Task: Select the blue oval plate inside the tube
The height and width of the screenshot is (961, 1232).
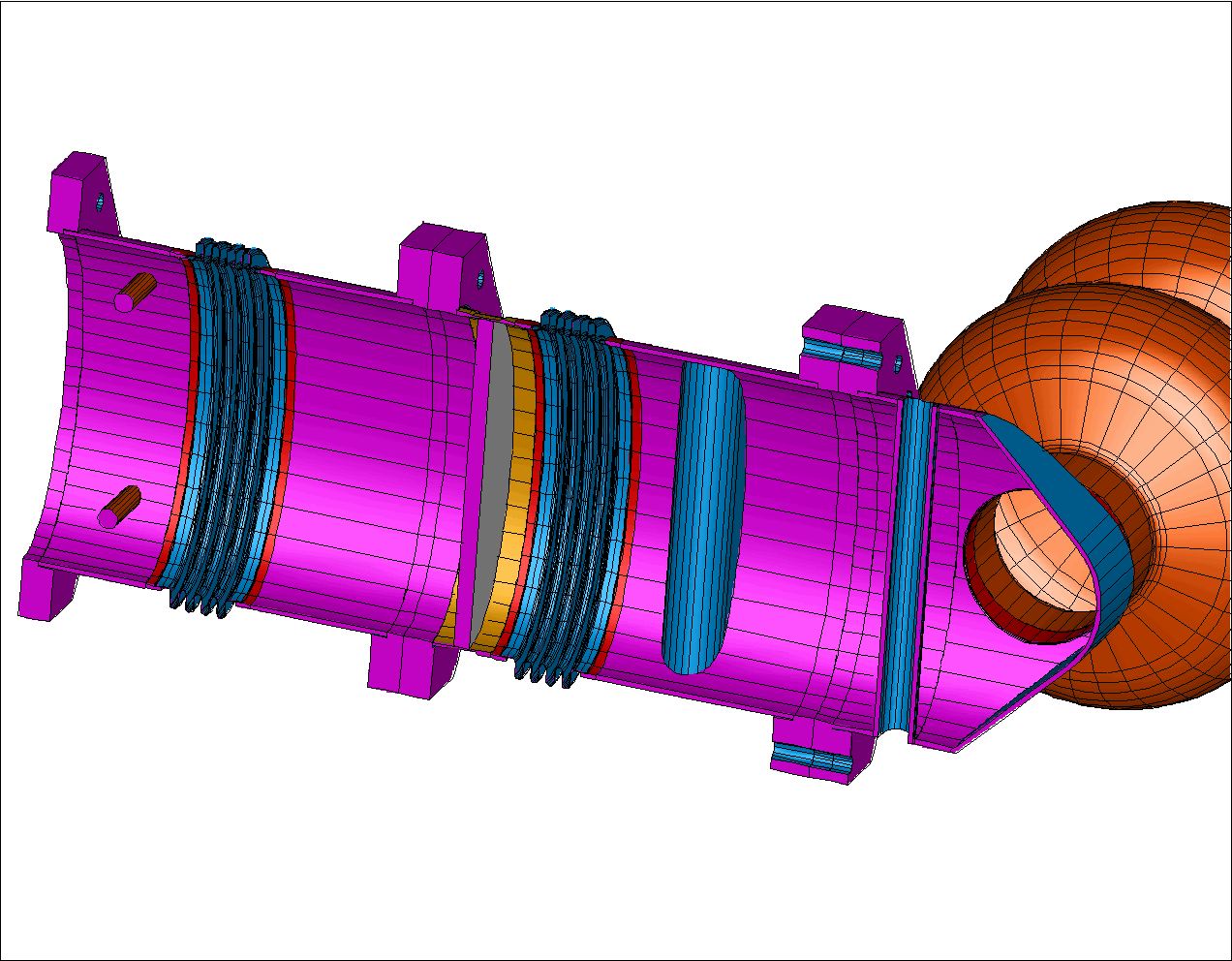Action: click(x=704, y=518)
